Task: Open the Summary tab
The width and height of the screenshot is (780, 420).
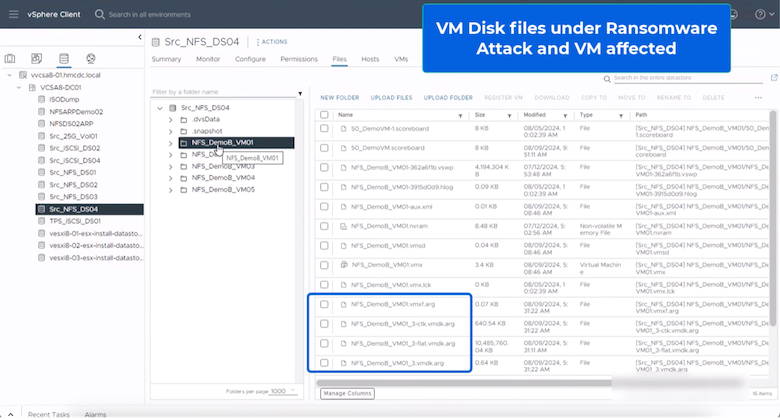Action: [x=166, y=59]
